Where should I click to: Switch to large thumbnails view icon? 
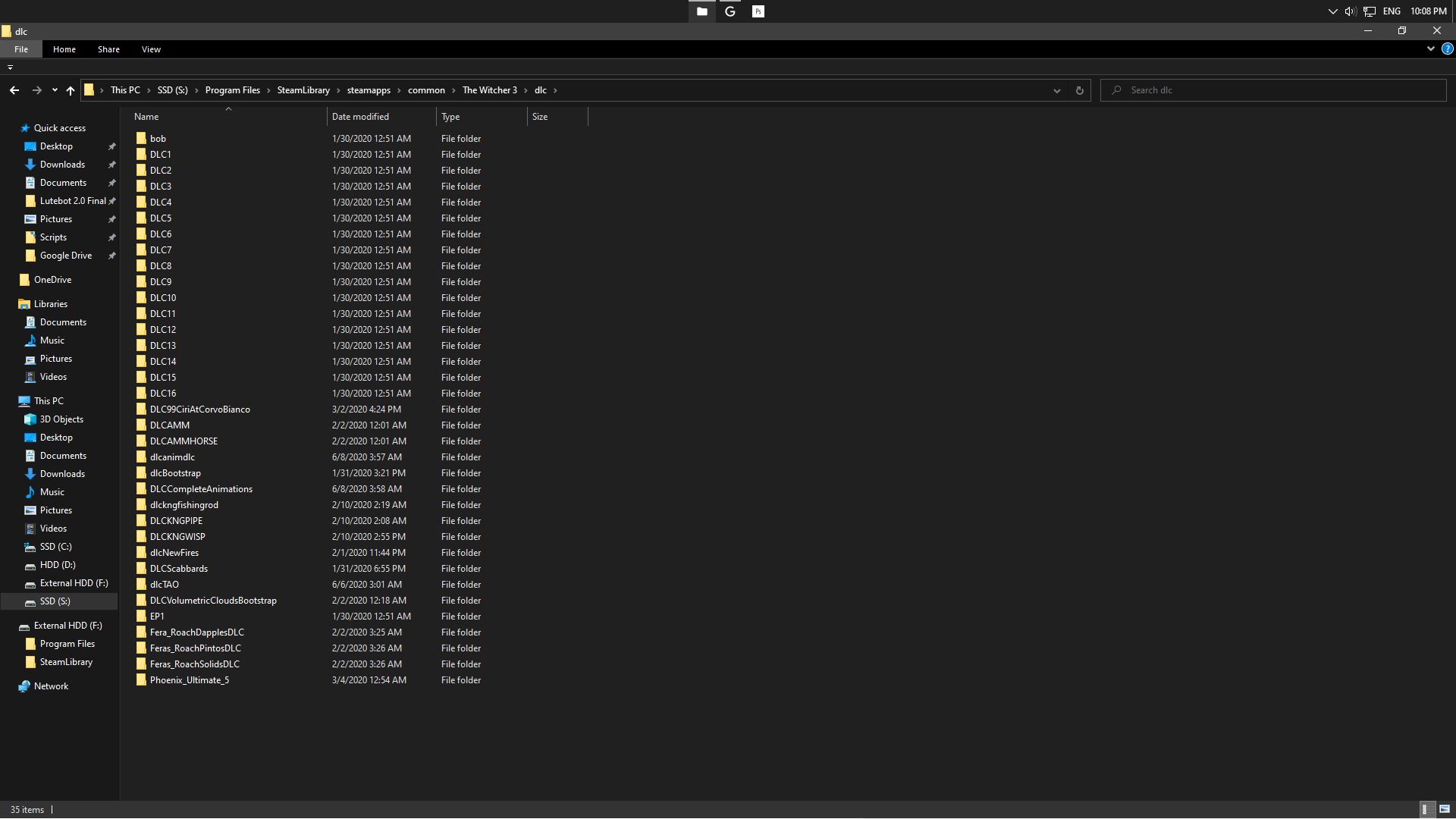click(1445, 809)
